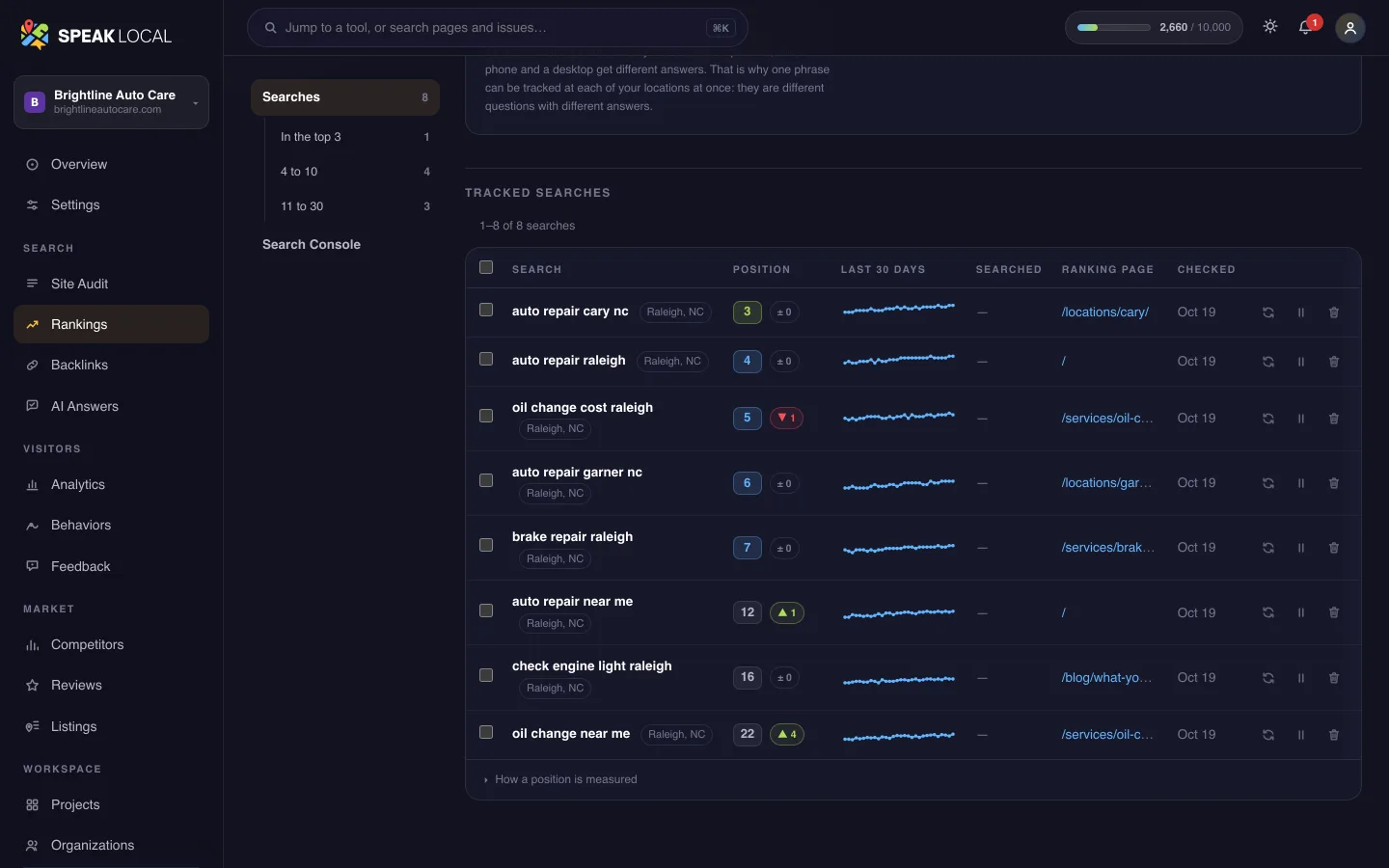
Task: Open the /blog/what-yo… ranking page link
Action: click(x=1106, y=678)
